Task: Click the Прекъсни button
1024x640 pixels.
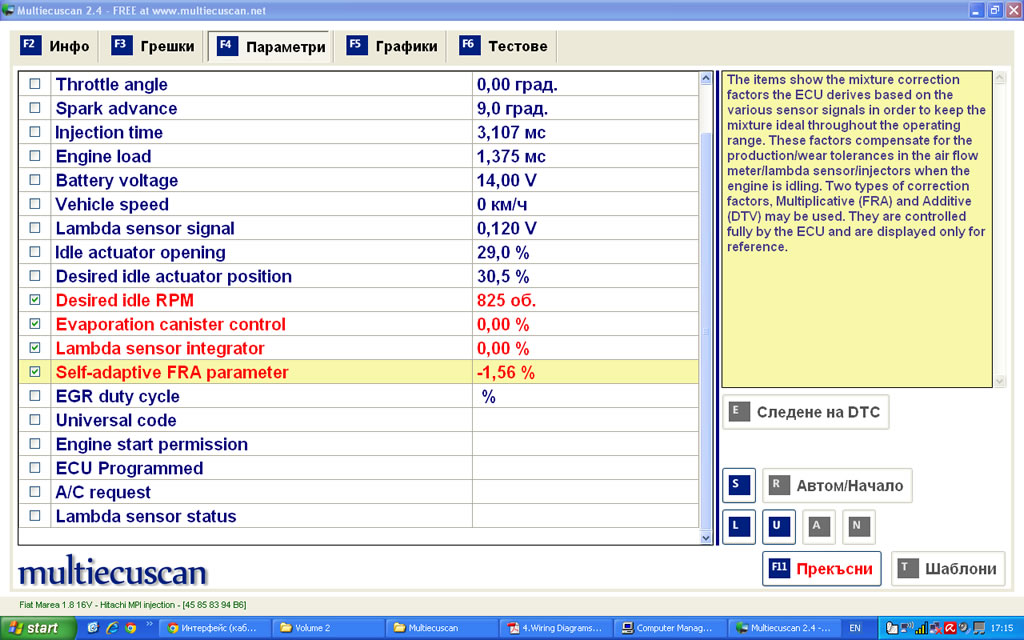Action: coord(821,569)
